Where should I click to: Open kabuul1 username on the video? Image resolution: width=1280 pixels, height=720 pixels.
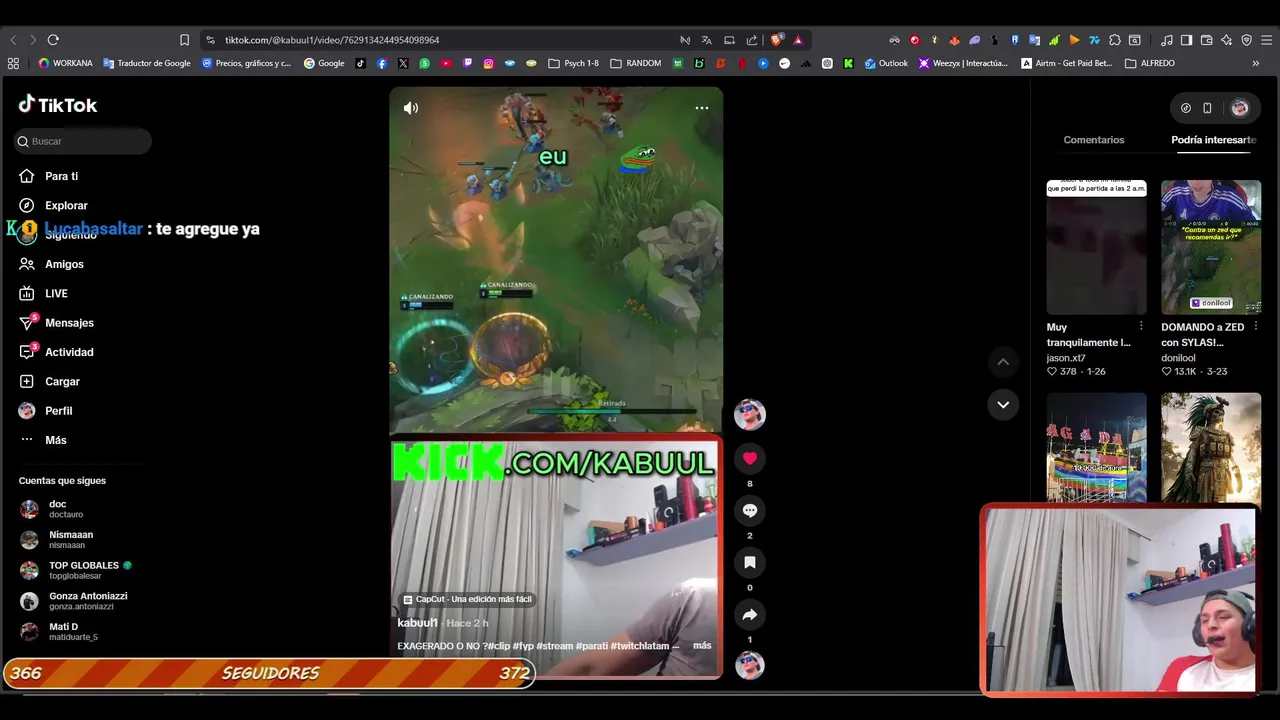(417, 623)
